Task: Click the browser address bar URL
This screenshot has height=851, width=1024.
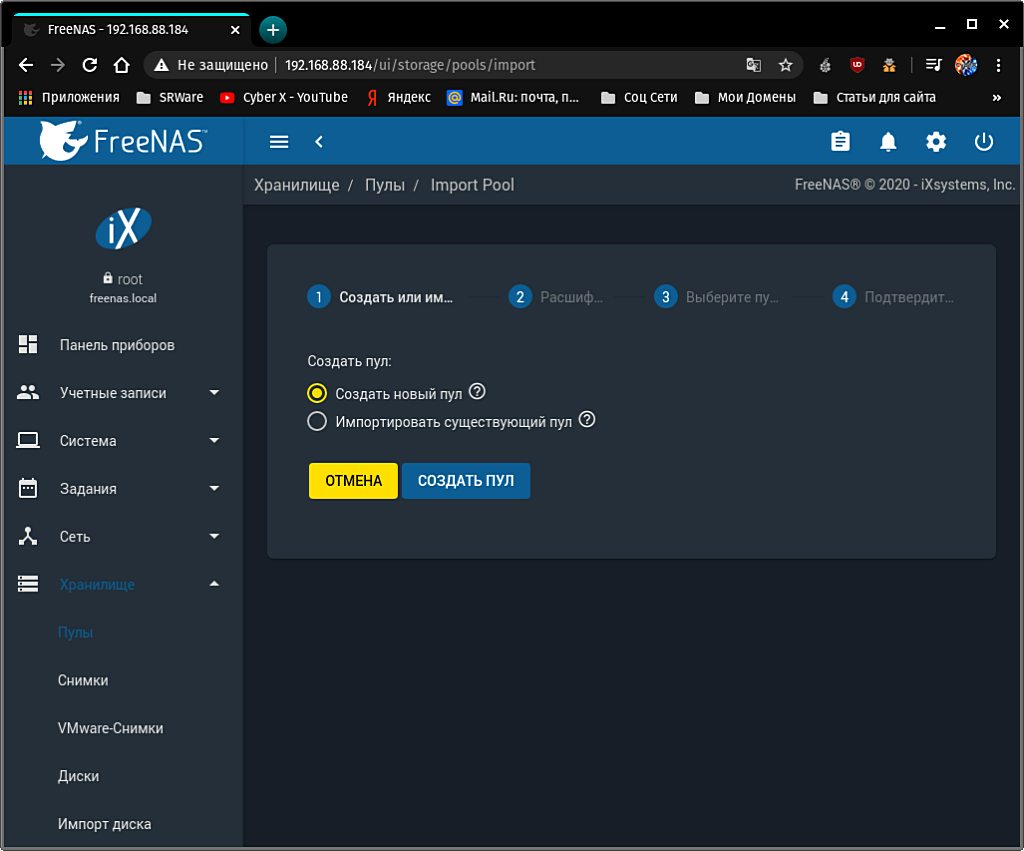Action: tap(410, 65)
